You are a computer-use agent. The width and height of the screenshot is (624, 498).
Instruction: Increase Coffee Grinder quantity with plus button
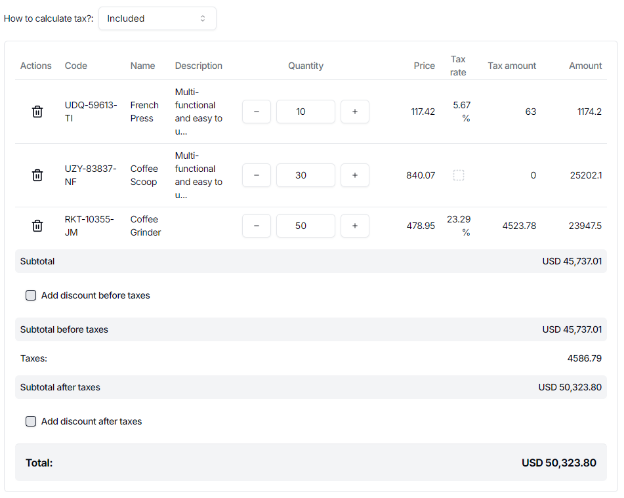pyautogui.click(x=355, y=226)
